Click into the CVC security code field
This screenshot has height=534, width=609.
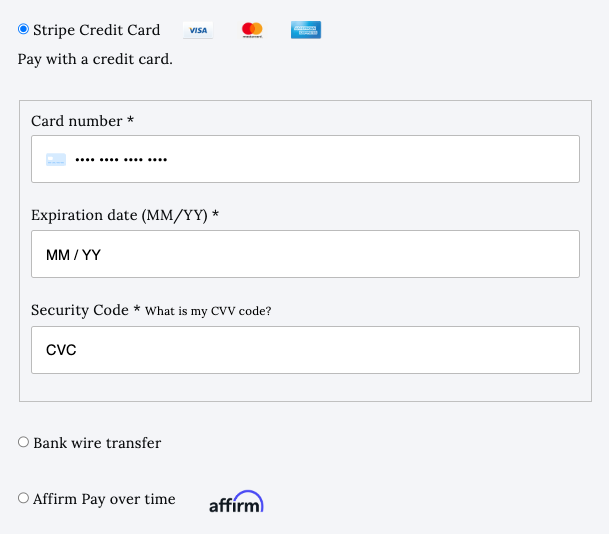tap(305, 350)
